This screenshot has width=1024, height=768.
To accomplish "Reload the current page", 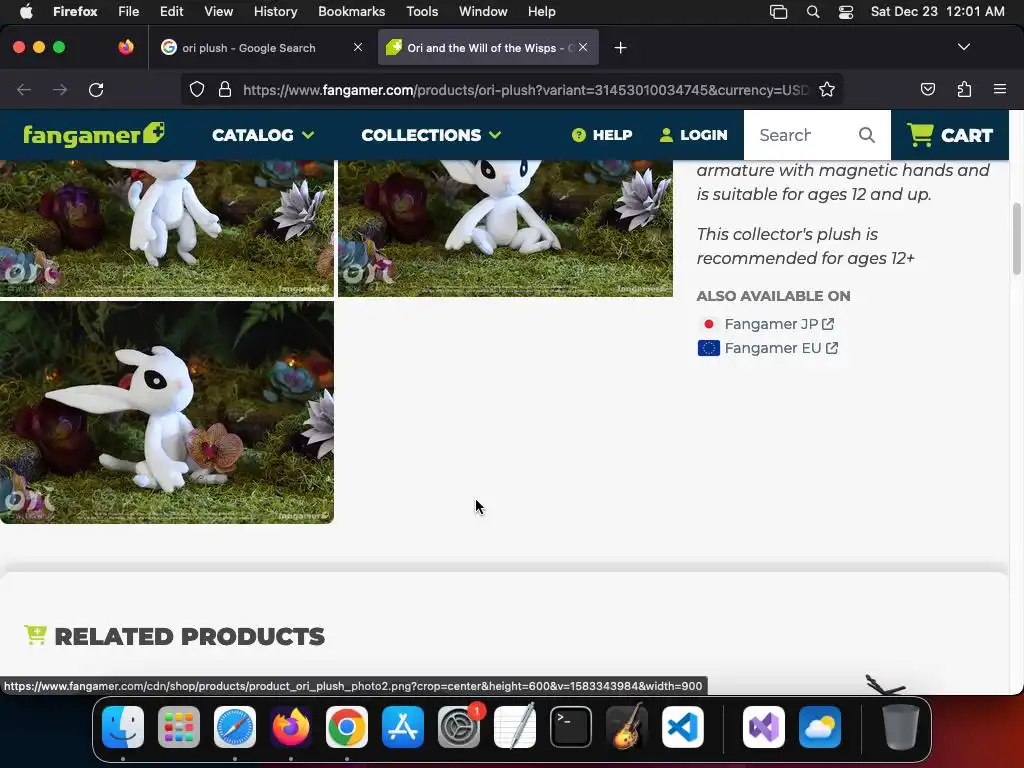I will tap(96, 89).
